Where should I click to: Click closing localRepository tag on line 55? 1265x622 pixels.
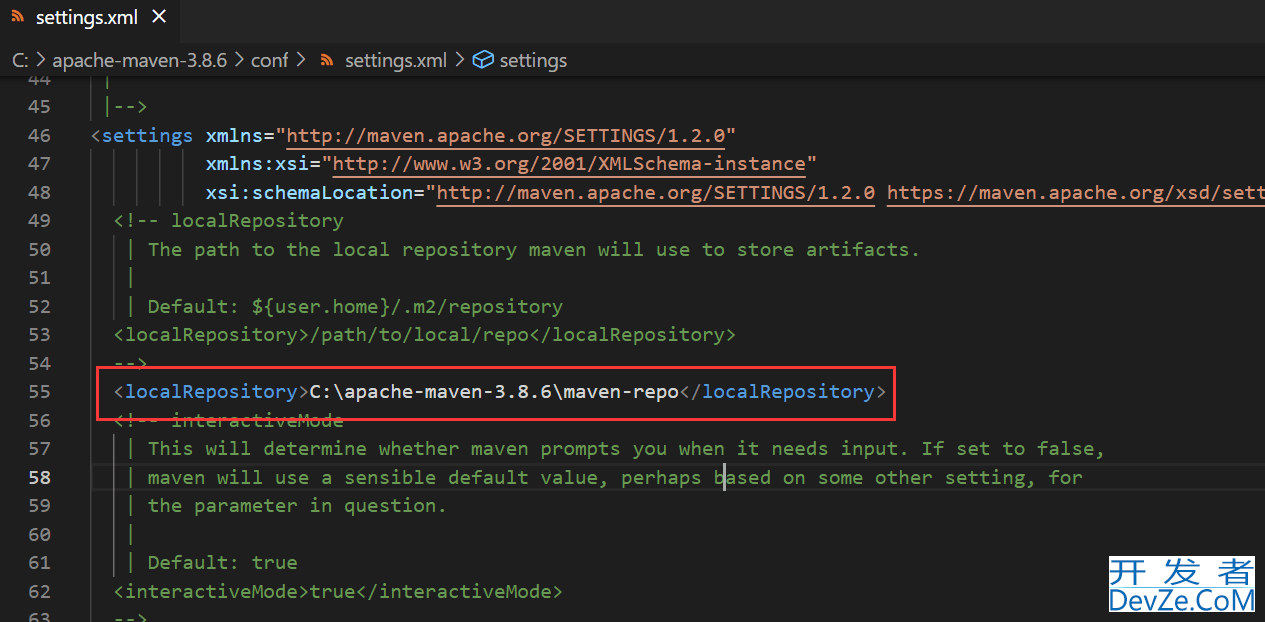782,391
